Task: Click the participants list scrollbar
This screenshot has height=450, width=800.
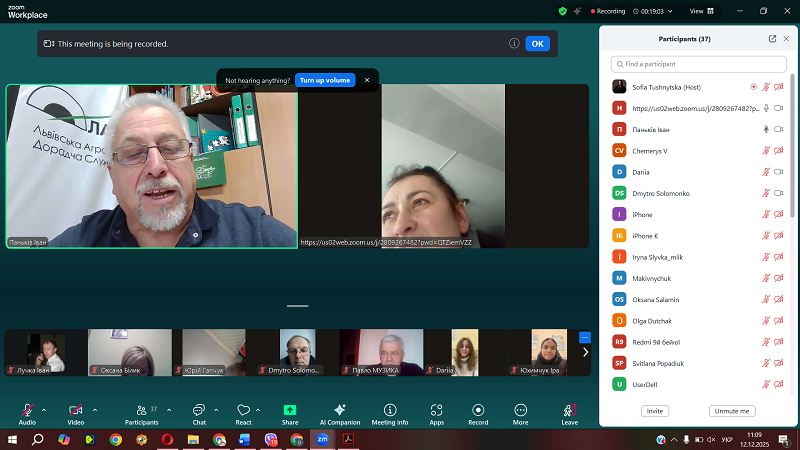Action: (x=792, y=145)
